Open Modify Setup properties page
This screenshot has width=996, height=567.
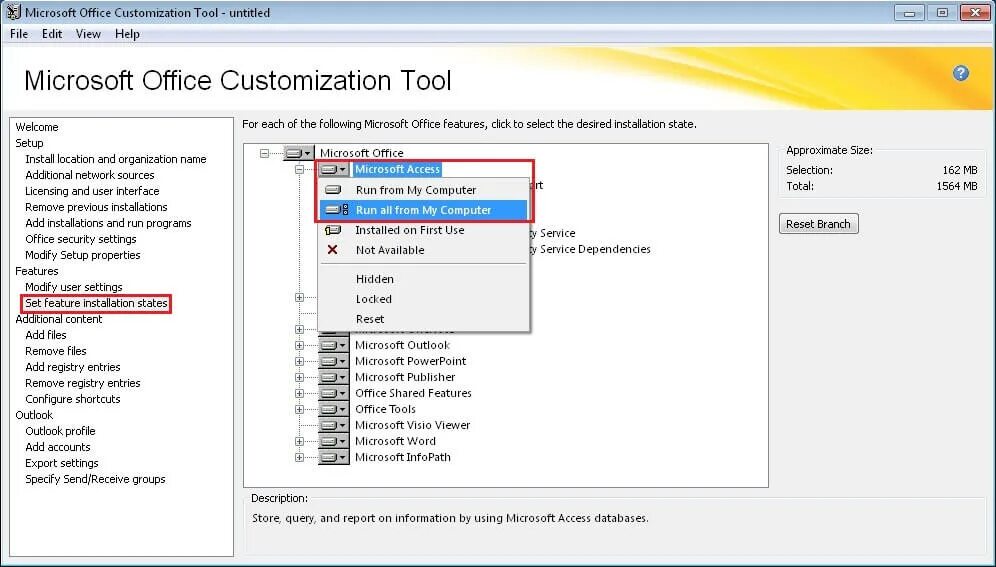pyautogui.click(x=83, y=255)
